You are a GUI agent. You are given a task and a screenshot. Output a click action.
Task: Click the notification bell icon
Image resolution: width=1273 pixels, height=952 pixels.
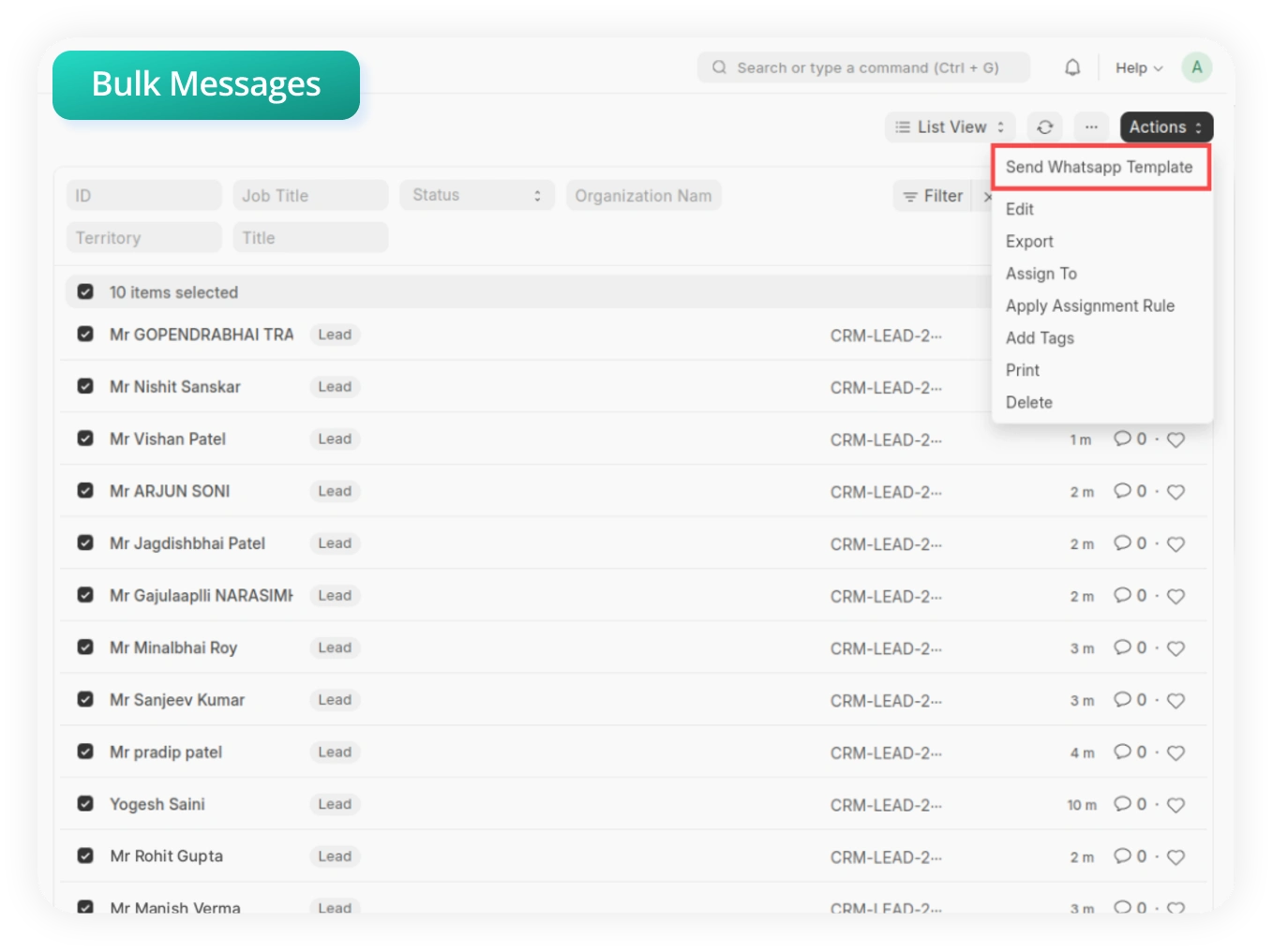point(1072,67)
